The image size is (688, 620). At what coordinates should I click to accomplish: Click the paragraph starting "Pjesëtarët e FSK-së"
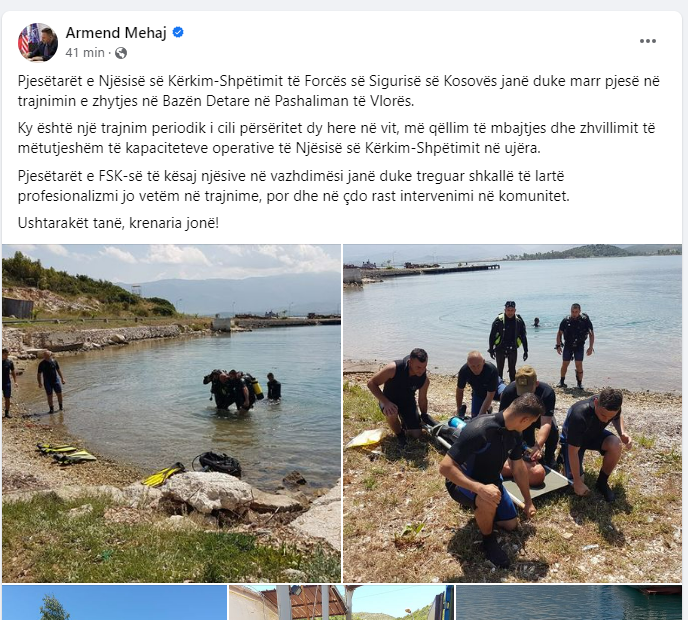tap(294, 186)
